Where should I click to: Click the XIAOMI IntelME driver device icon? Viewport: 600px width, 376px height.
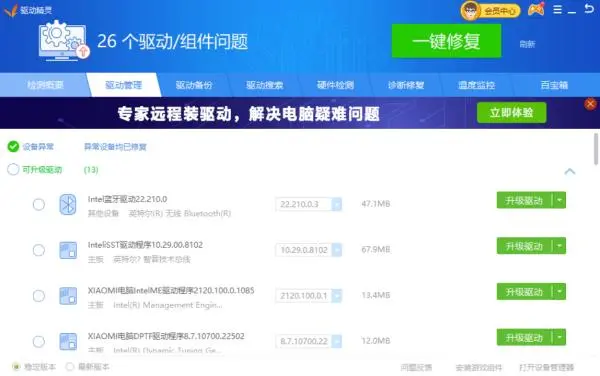tap(68, 296)
